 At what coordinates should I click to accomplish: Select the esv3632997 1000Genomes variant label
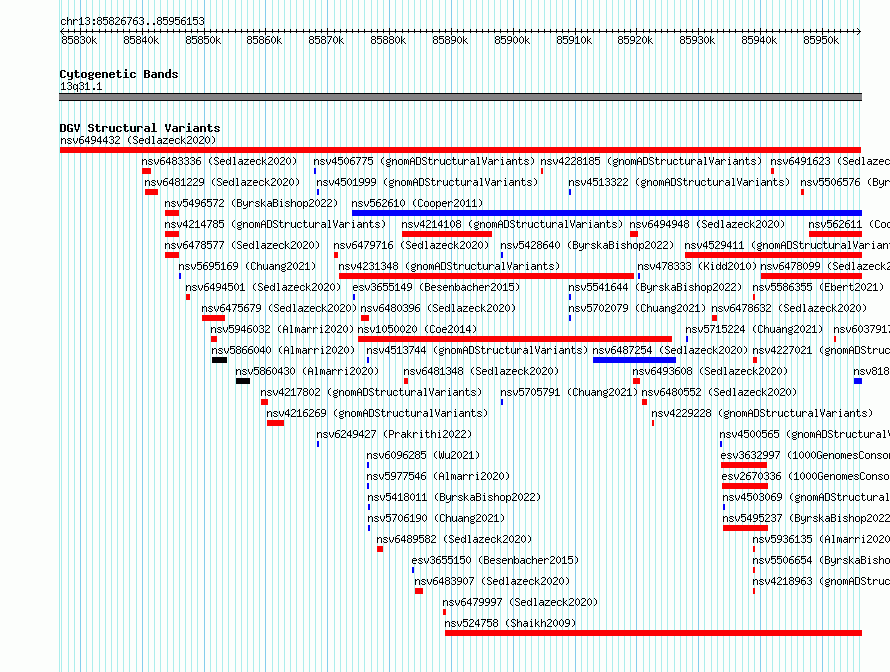pos(805,455)
